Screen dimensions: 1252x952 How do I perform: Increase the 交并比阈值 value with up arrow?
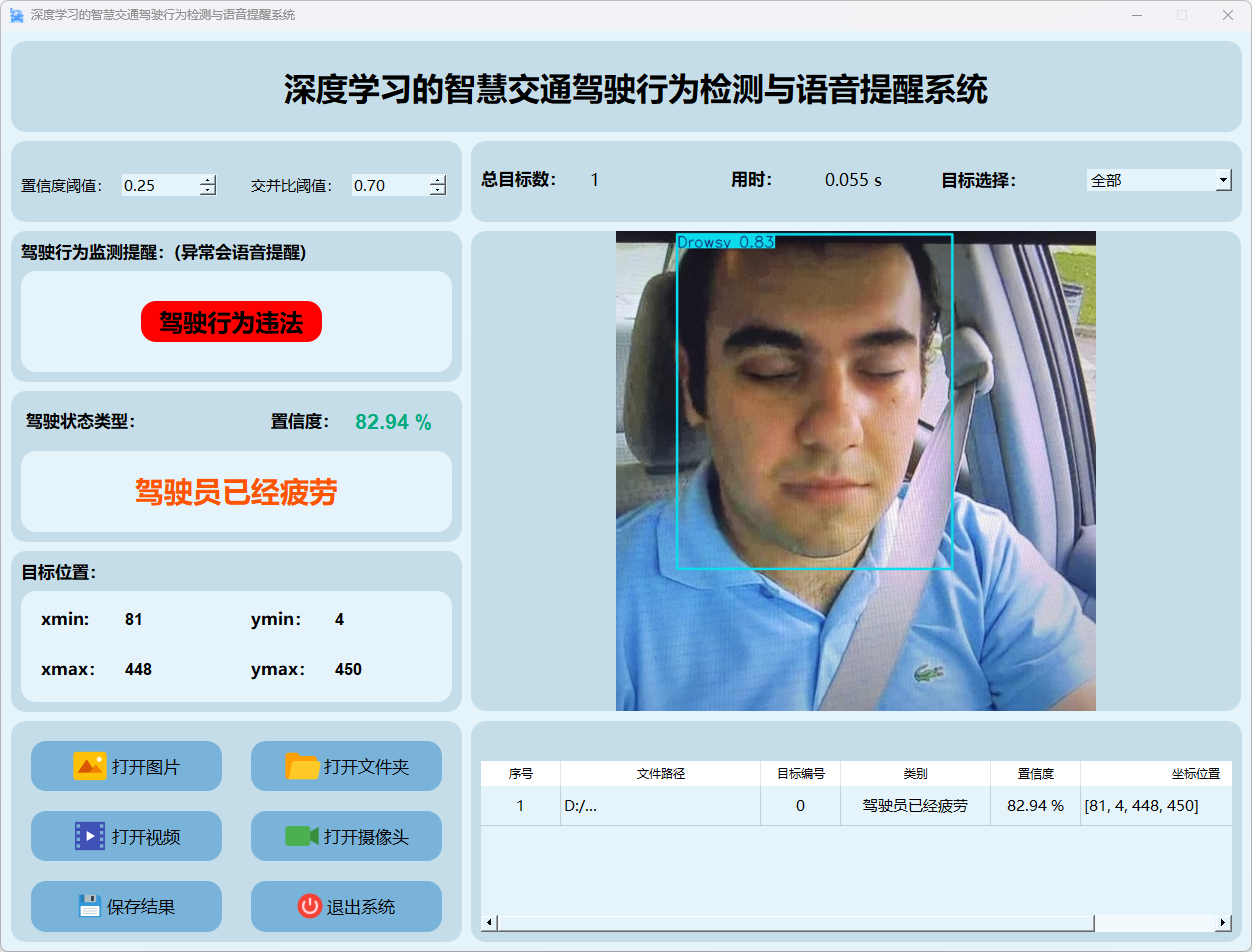tap(437, 180)
